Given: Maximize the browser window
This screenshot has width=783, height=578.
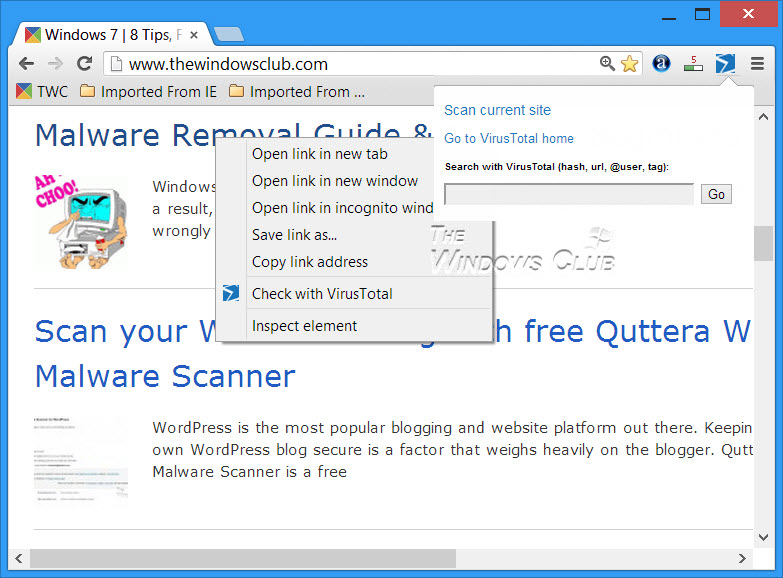Looking at the screenshot, I should click(x=702, y=14).
